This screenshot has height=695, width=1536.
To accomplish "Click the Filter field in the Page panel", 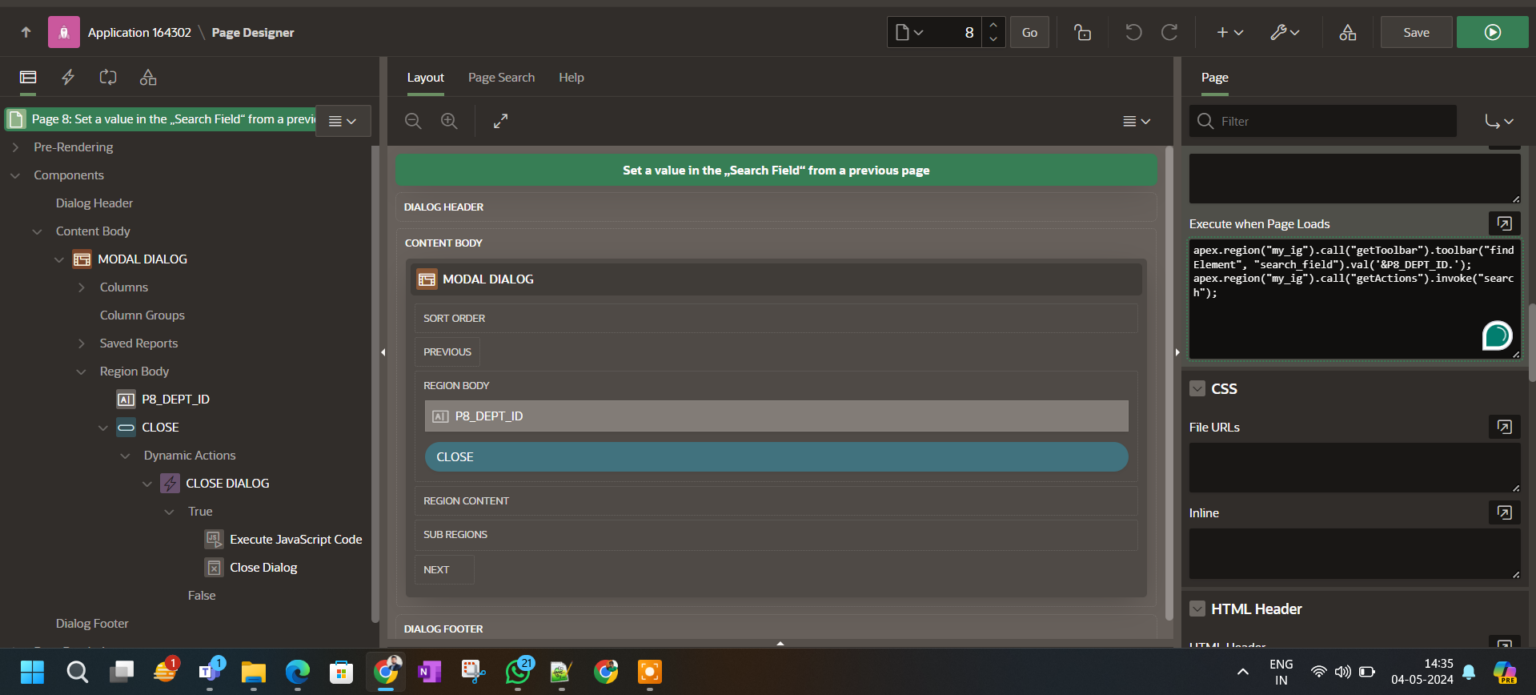I will coord(1322,120).
